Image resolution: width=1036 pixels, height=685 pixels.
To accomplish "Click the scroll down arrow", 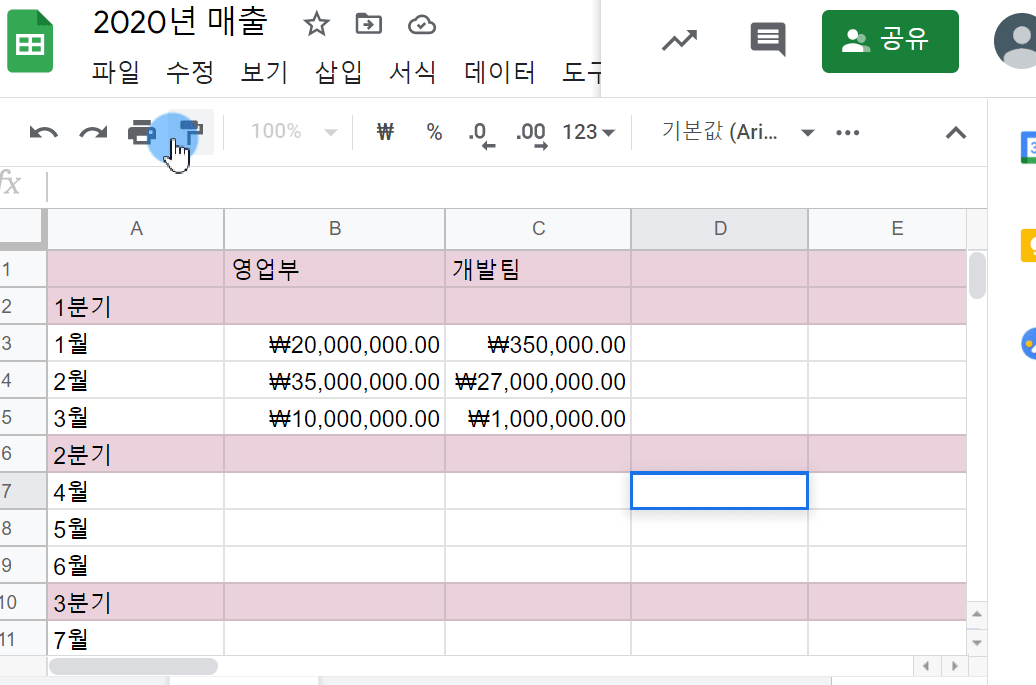I will pos(977,641).
